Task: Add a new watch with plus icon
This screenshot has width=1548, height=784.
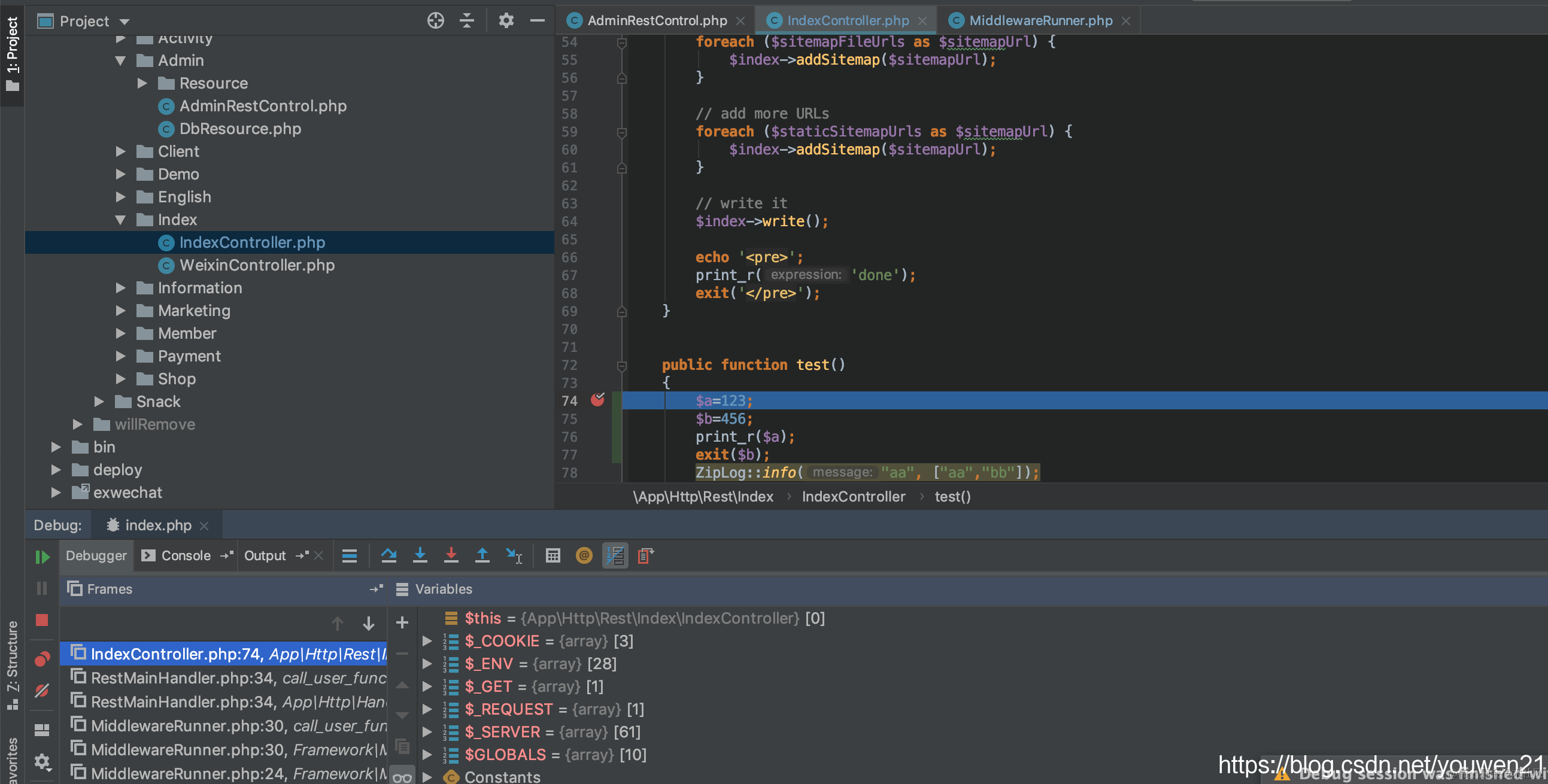Action: (x=402, y=622)
